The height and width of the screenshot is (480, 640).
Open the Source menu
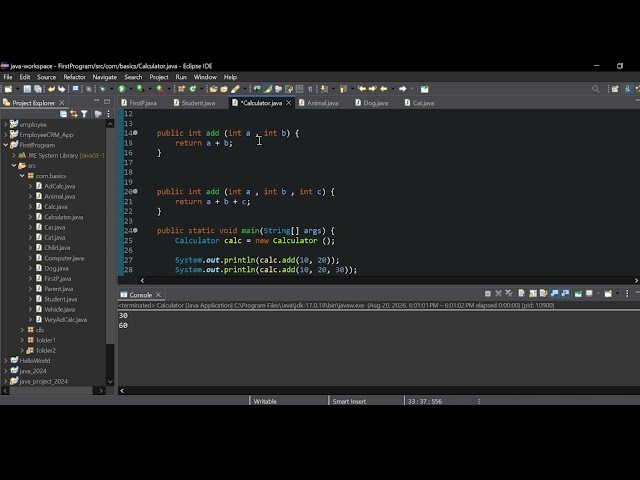coord(47,77)
